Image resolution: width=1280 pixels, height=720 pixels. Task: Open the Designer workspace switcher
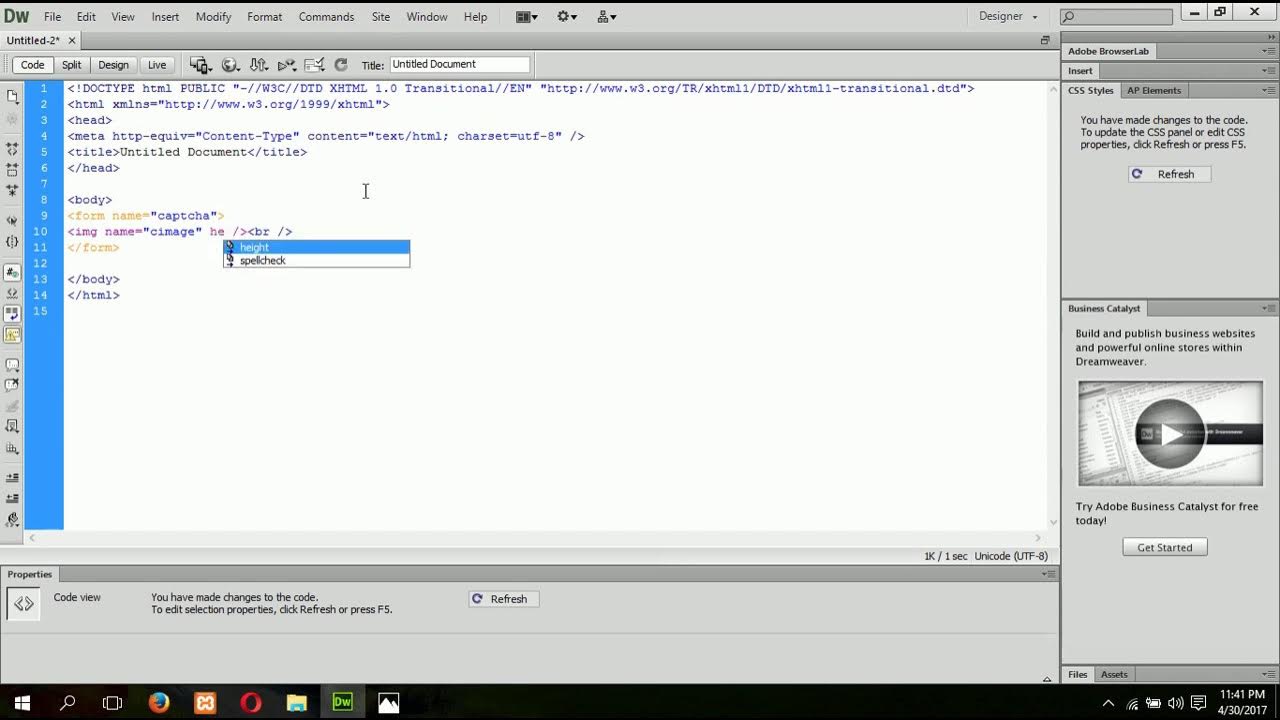(x=1008, y=17)
